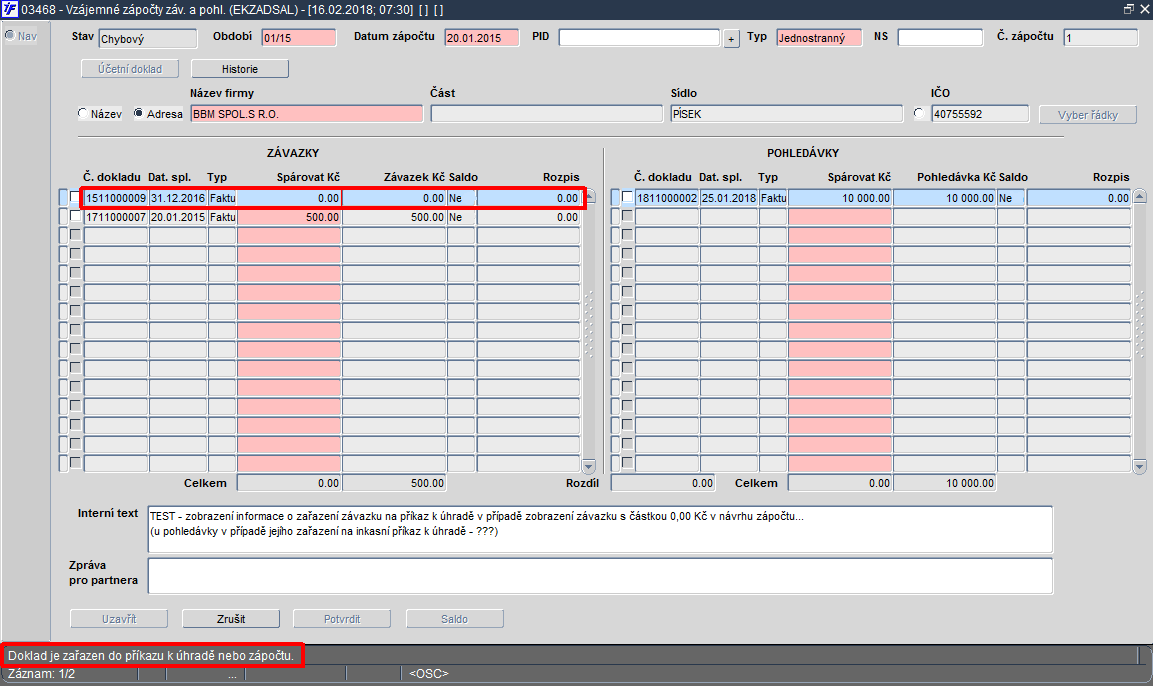Image resolution: width=1153 pixels, height=686 pixels.
Task: Click the Období field showing 01/15
Action: (299, 37)
